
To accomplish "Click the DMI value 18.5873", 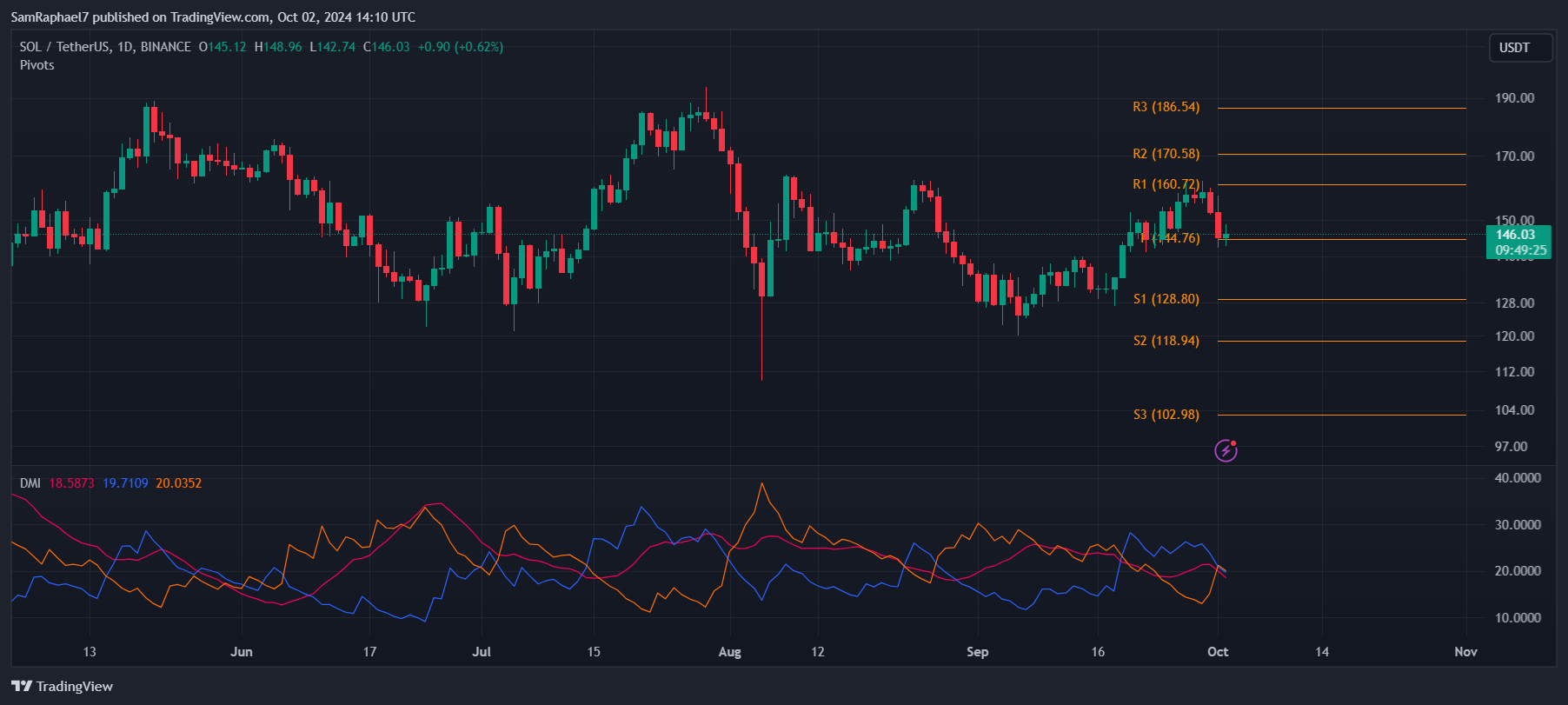I will tap(71, 483).
